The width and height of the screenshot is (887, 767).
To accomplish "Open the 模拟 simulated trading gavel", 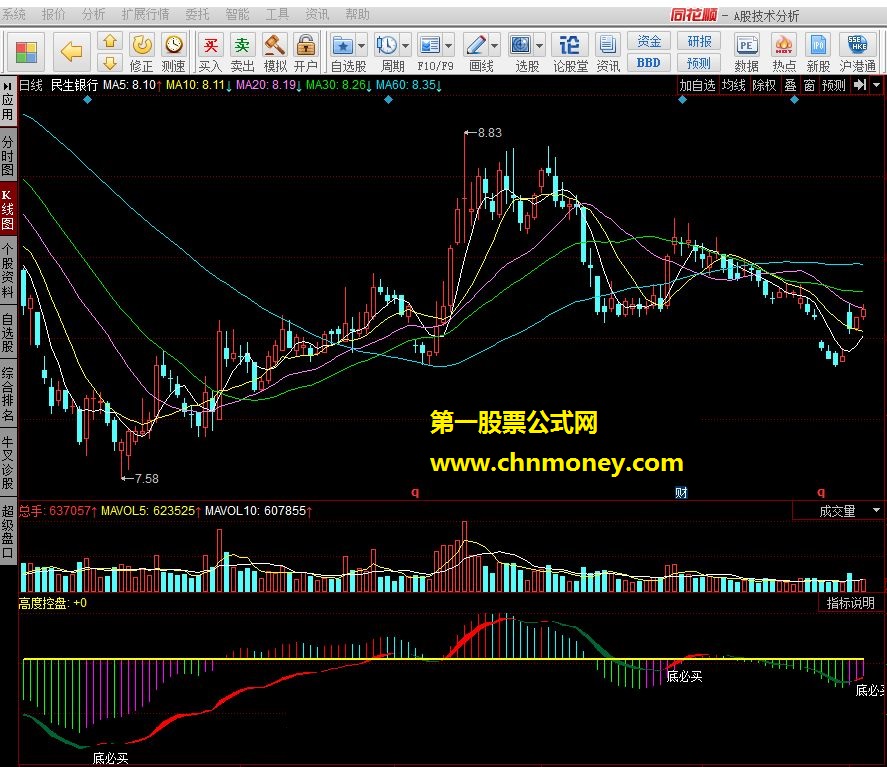I will click(275, 53).
